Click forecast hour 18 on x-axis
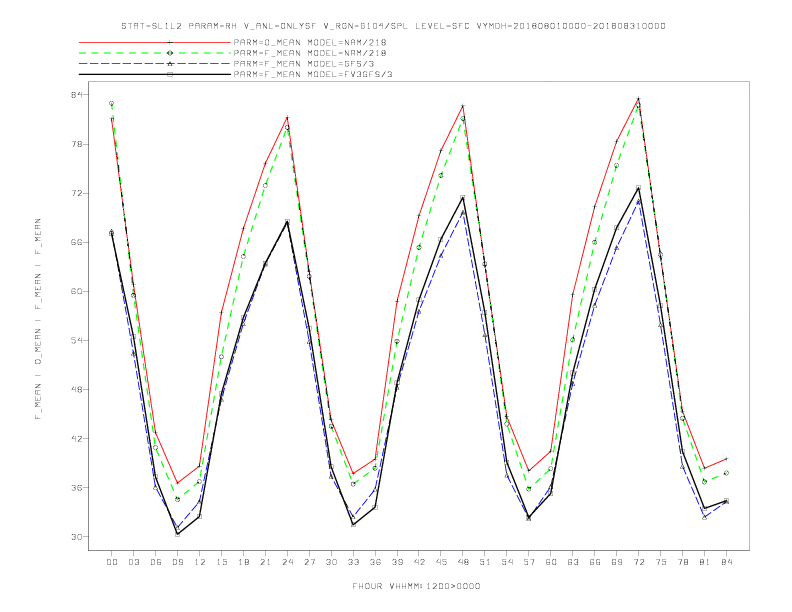The image size is (792, 612). tap(243, 562)
